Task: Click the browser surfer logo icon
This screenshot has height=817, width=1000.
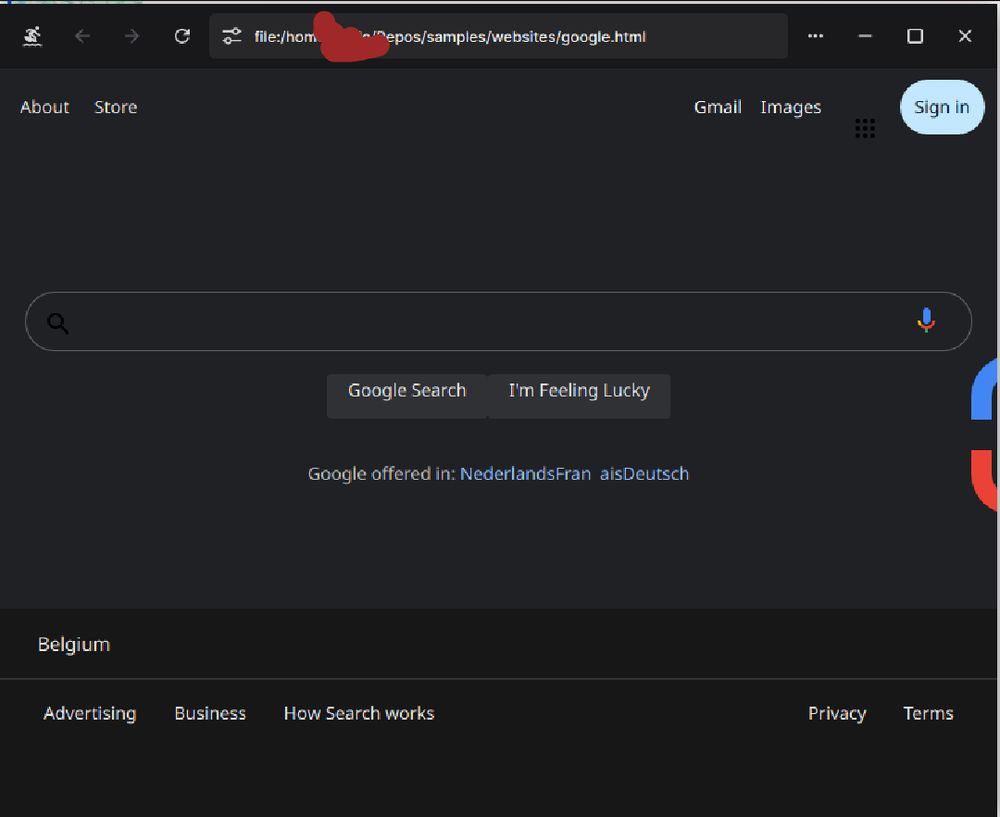Action: click(33, 36)
